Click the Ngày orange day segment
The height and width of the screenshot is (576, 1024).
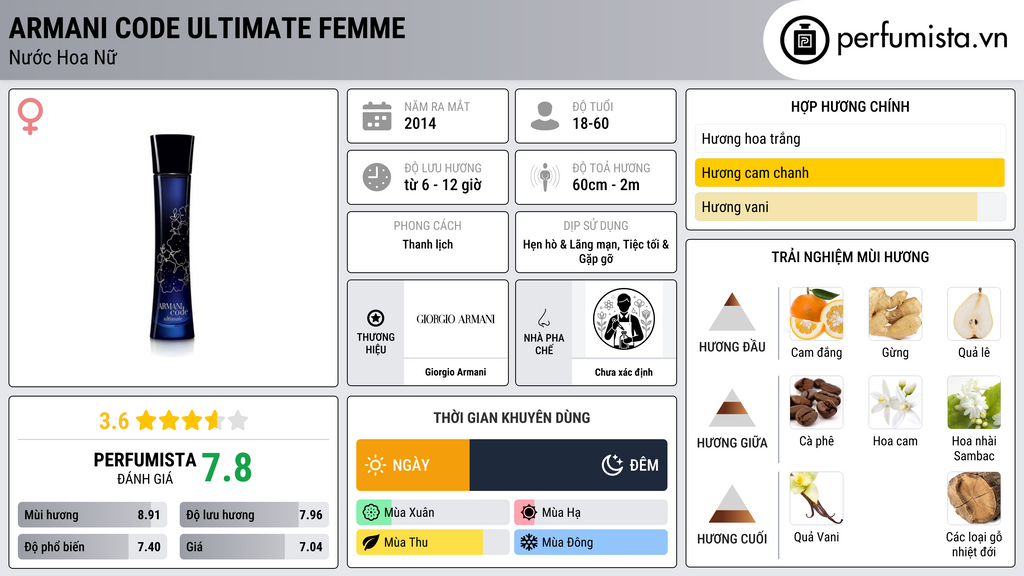coord(413,465)
